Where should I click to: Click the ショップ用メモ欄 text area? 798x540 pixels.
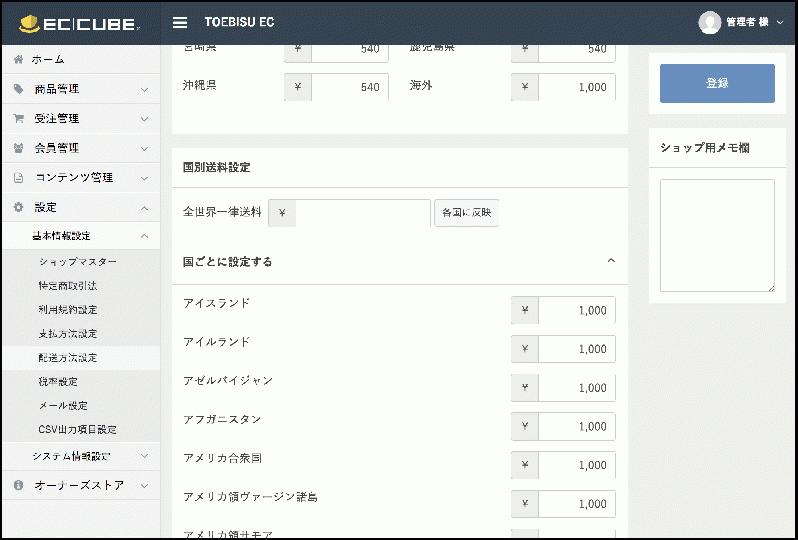tap(717, 236)
